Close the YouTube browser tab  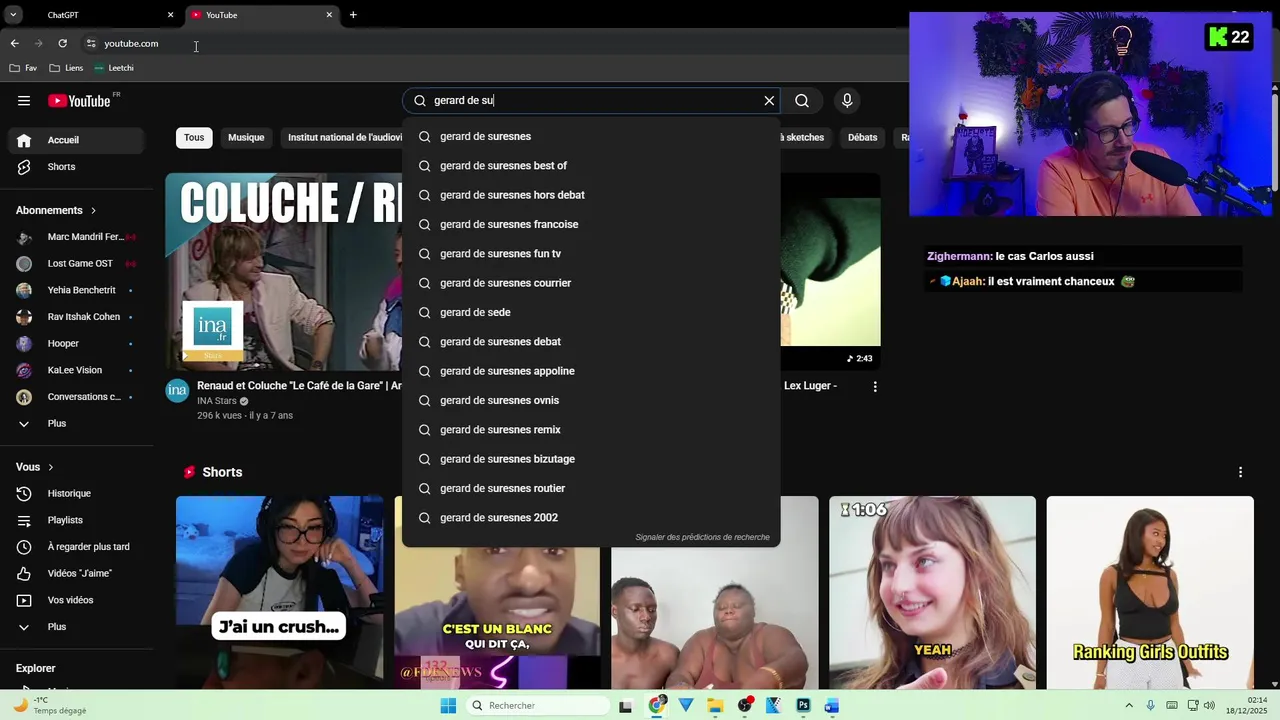pyautogui.click(x=329, y=15)
